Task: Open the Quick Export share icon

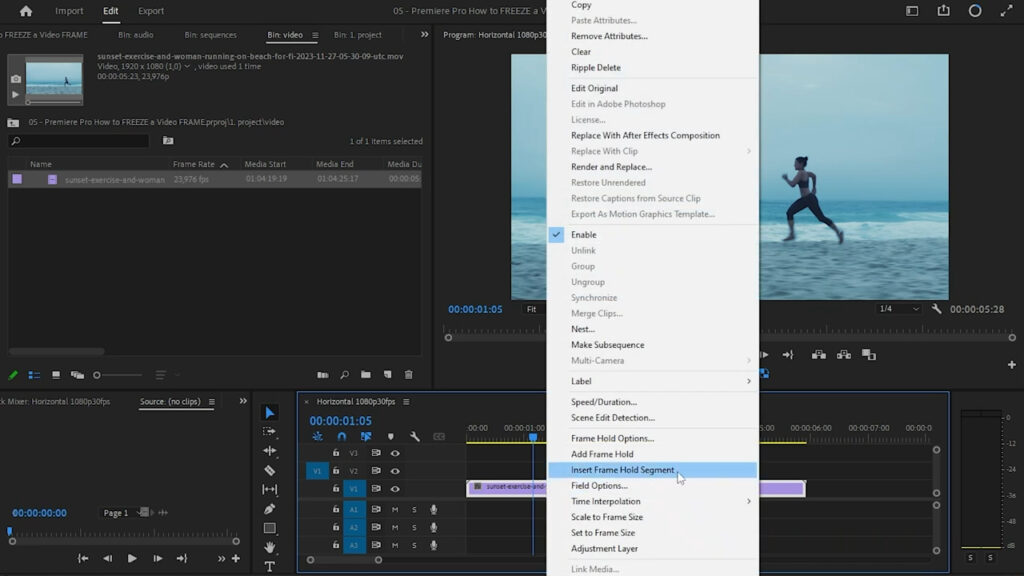Action: click(x=944, y=11)
